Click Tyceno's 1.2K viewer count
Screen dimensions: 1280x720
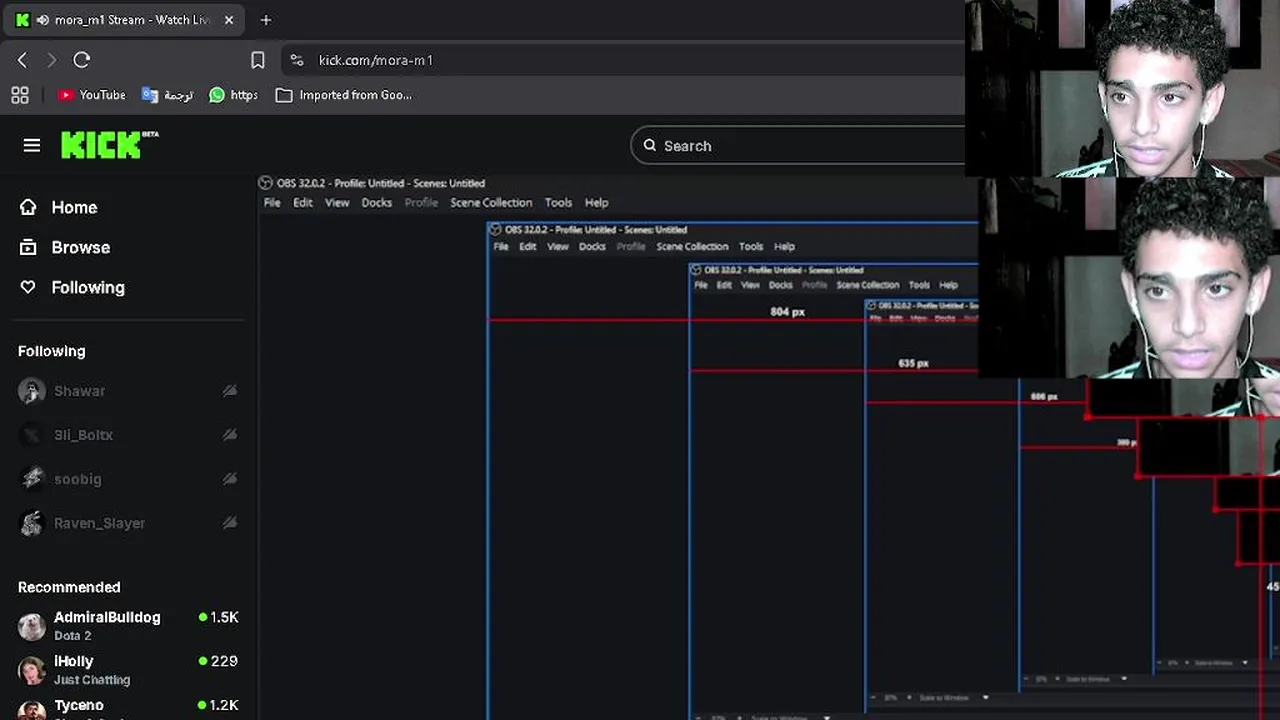point(219,706)
